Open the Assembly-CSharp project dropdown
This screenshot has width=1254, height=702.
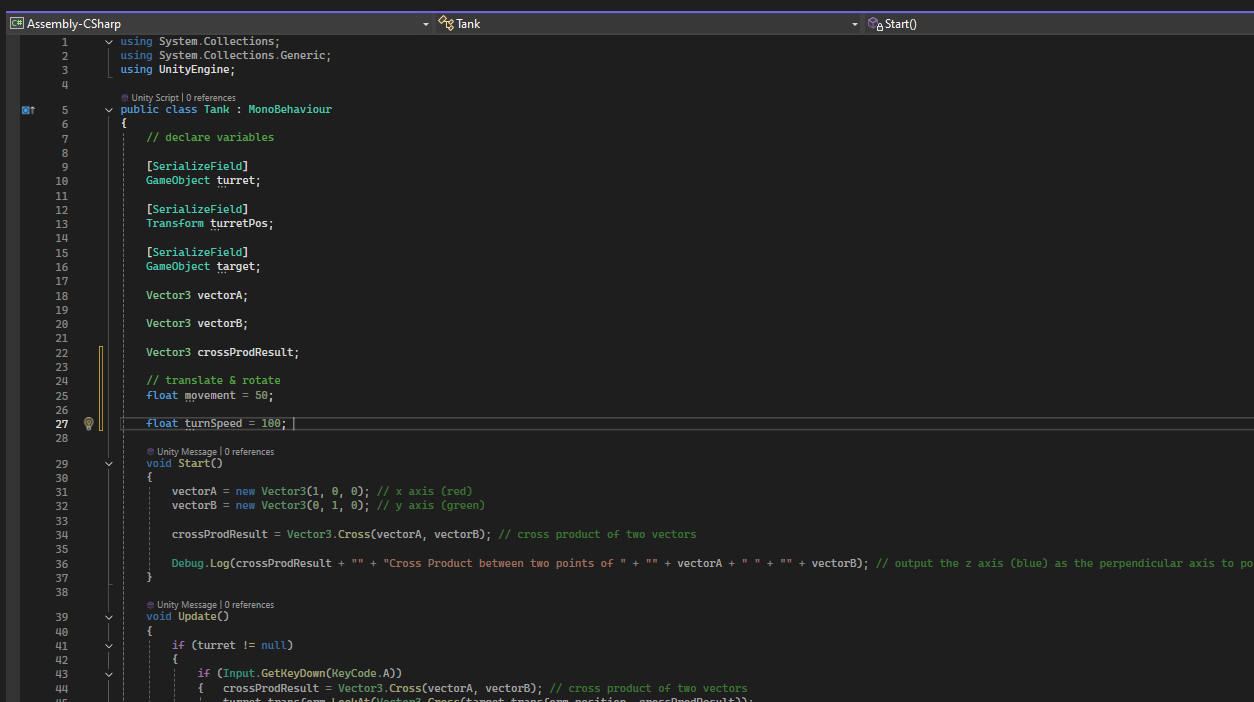click(x=220, y=23)
